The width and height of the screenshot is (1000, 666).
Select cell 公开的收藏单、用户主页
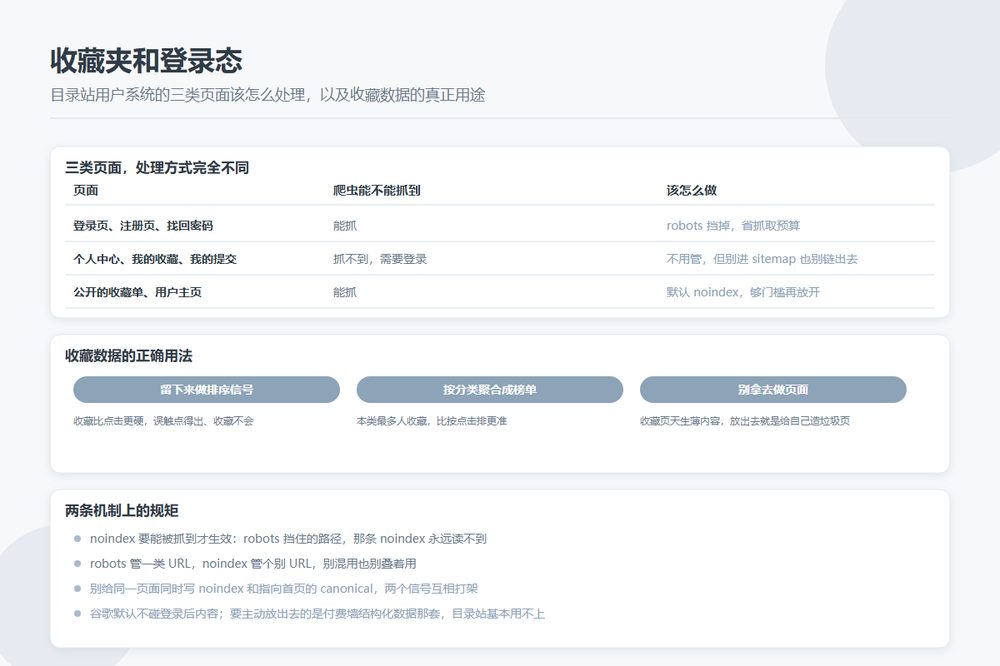pos(137,292)
